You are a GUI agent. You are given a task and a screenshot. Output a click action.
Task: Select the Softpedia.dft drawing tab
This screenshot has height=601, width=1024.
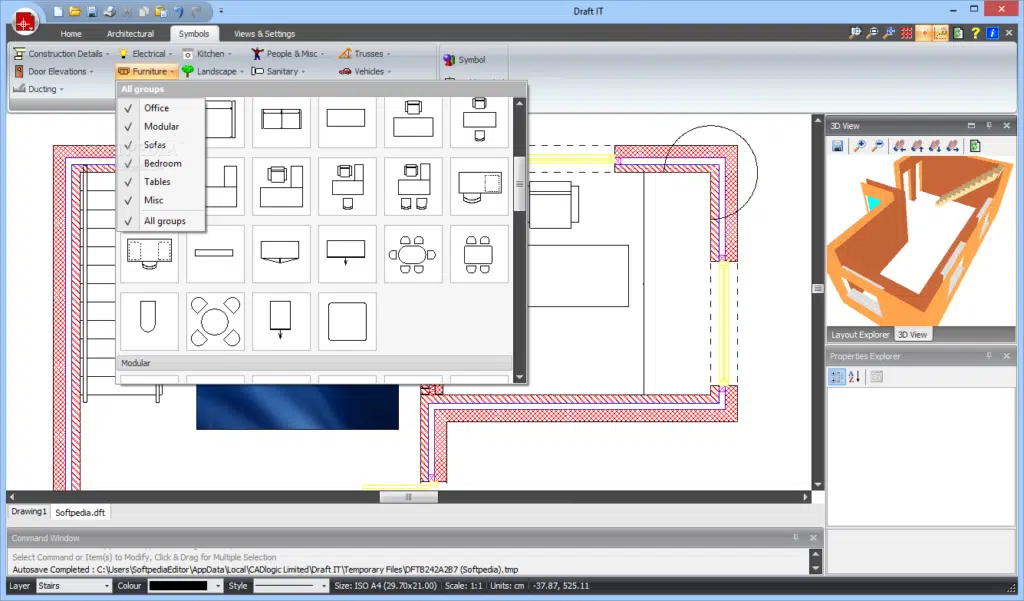(79, 511)
